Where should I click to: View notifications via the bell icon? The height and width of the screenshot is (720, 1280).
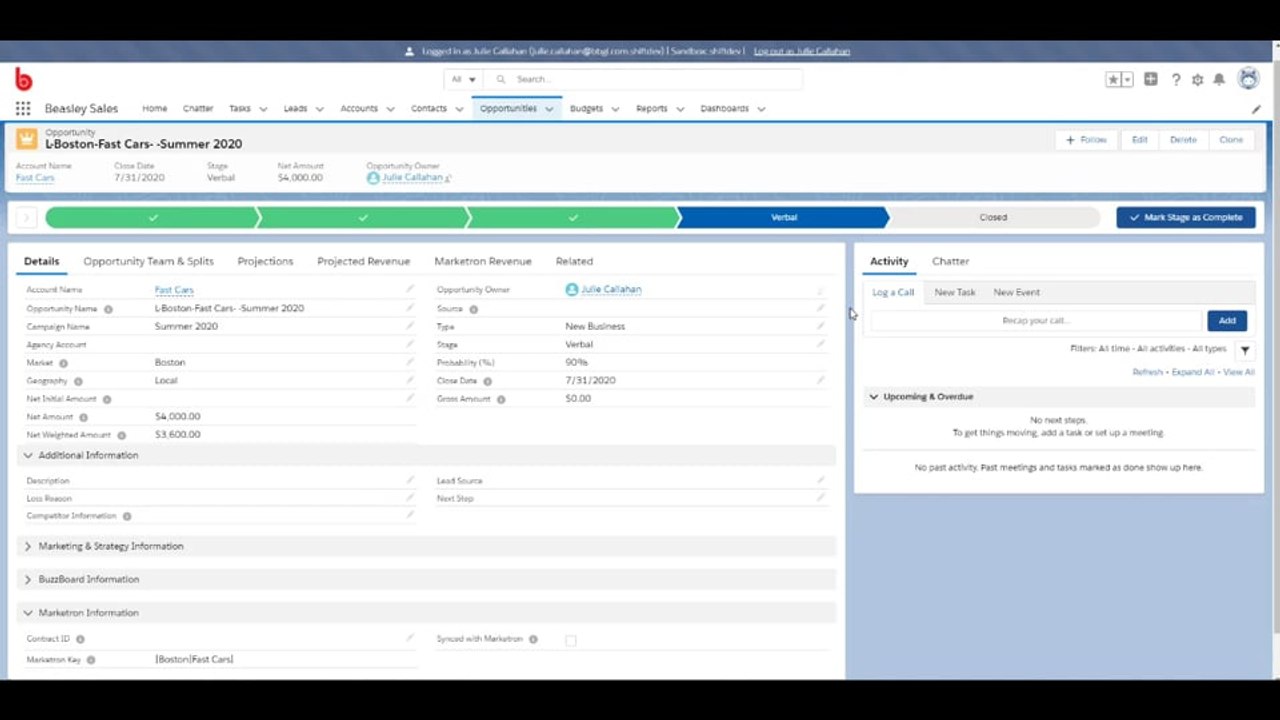(1219, 79)
